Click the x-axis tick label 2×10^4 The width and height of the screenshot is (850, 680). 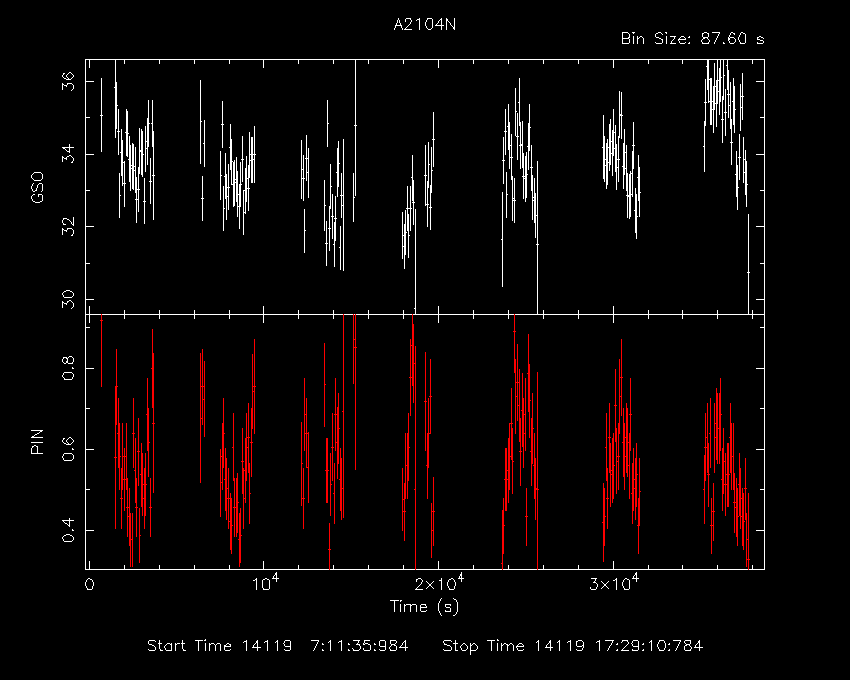438,583
